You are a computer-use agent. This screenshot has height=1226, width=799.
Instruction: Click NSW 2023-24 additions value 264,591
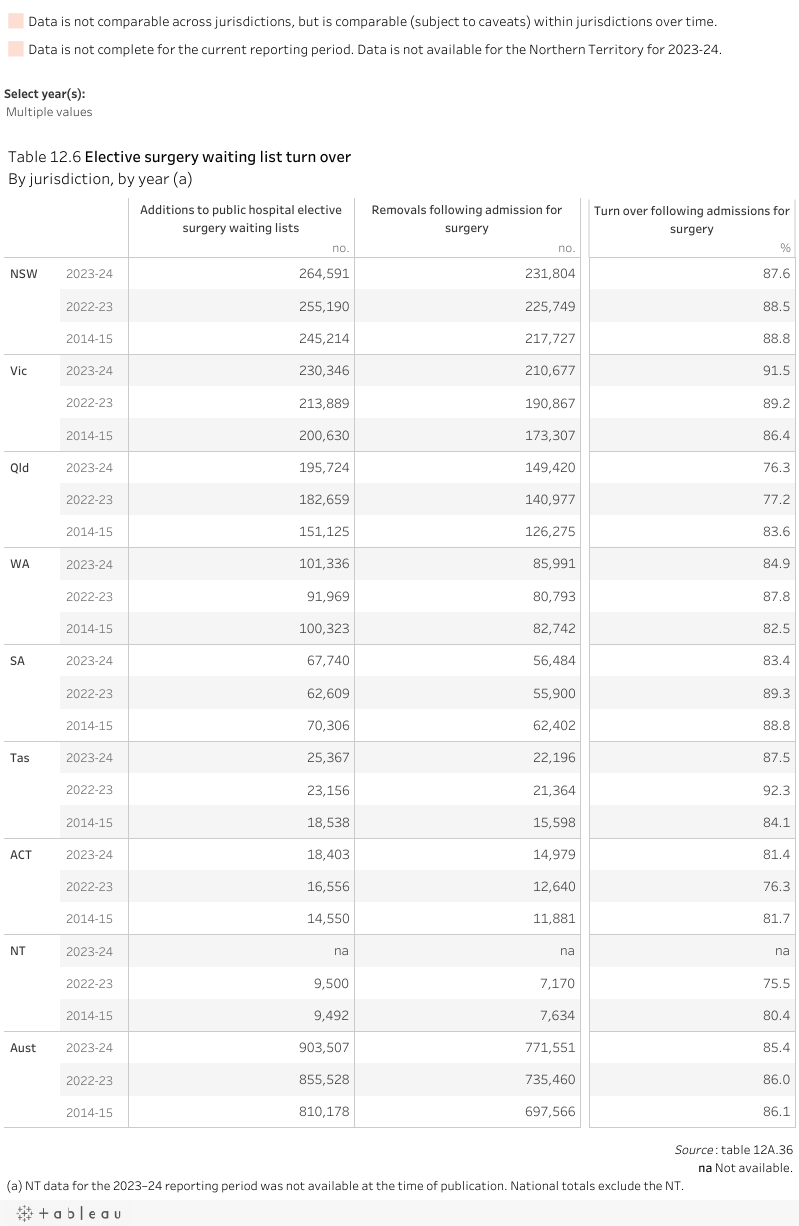[324, 274]
